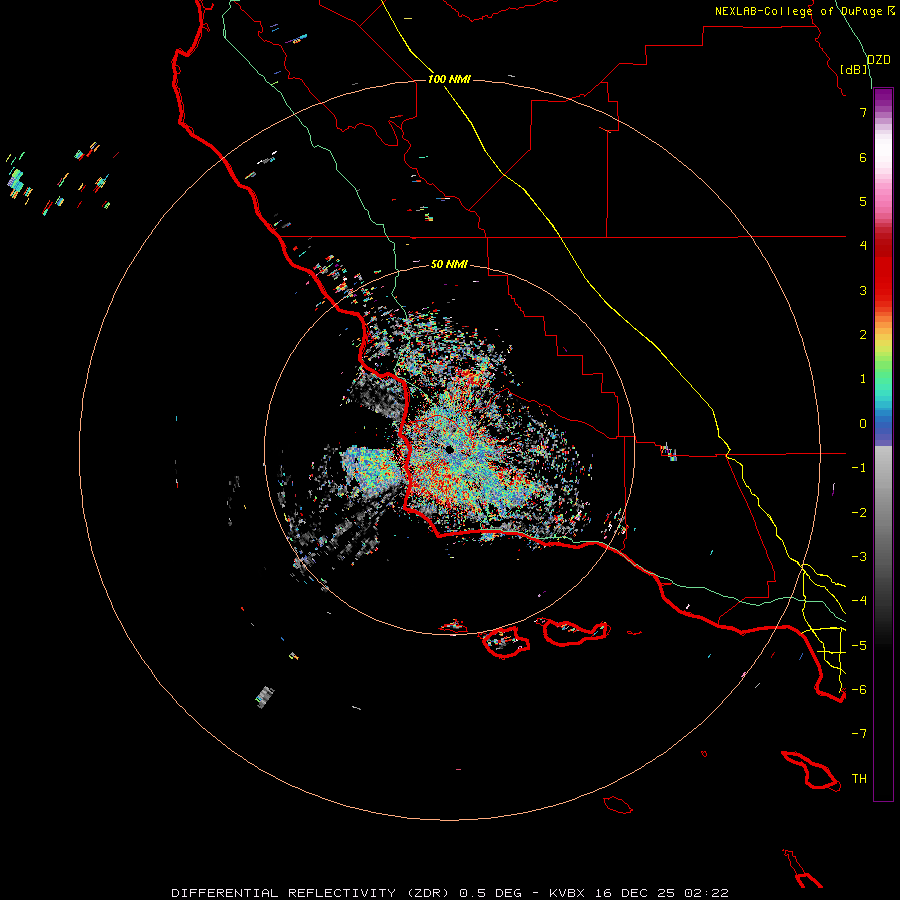Screen dimensions: 900x900
Task: Click the "NEXLAB-College of DuPage" credit text
Action: pos(798,11)
